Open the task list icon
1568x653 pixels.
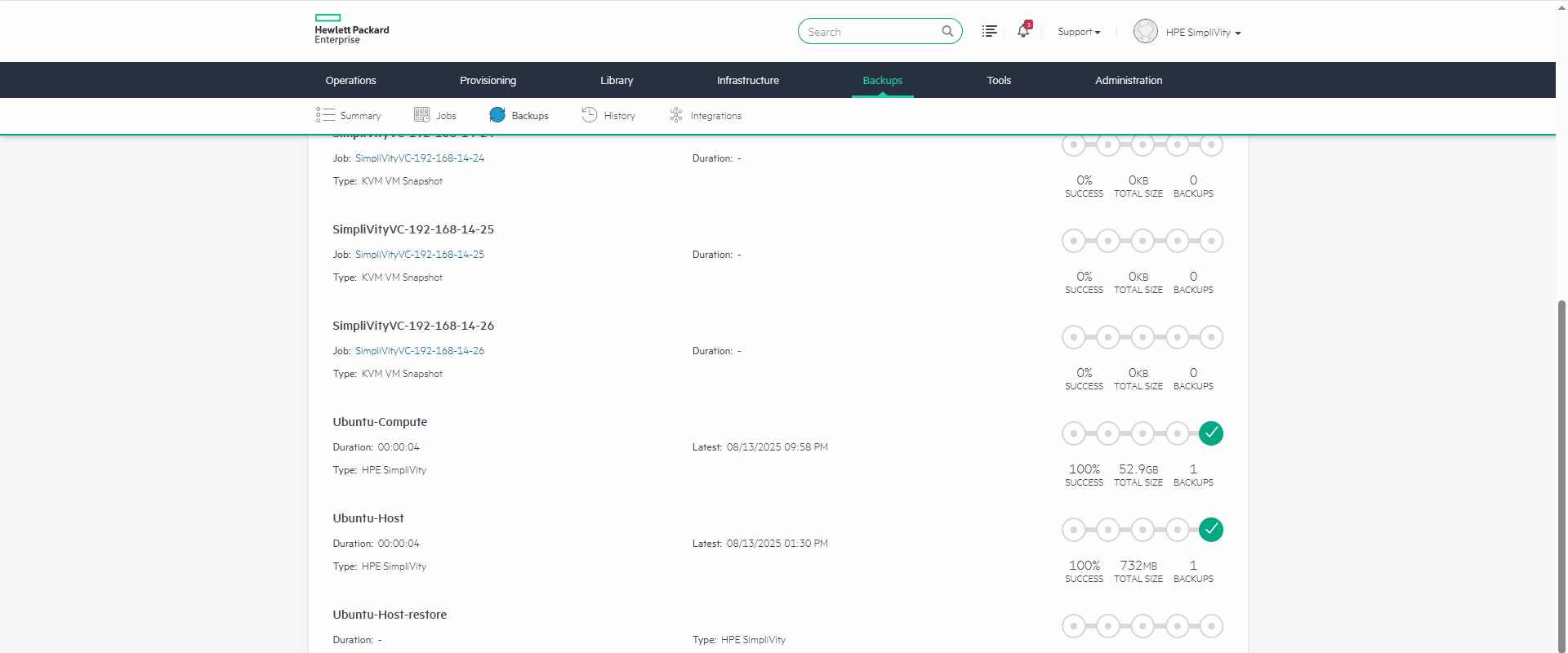pyautogui.click(x=989, y=31)
